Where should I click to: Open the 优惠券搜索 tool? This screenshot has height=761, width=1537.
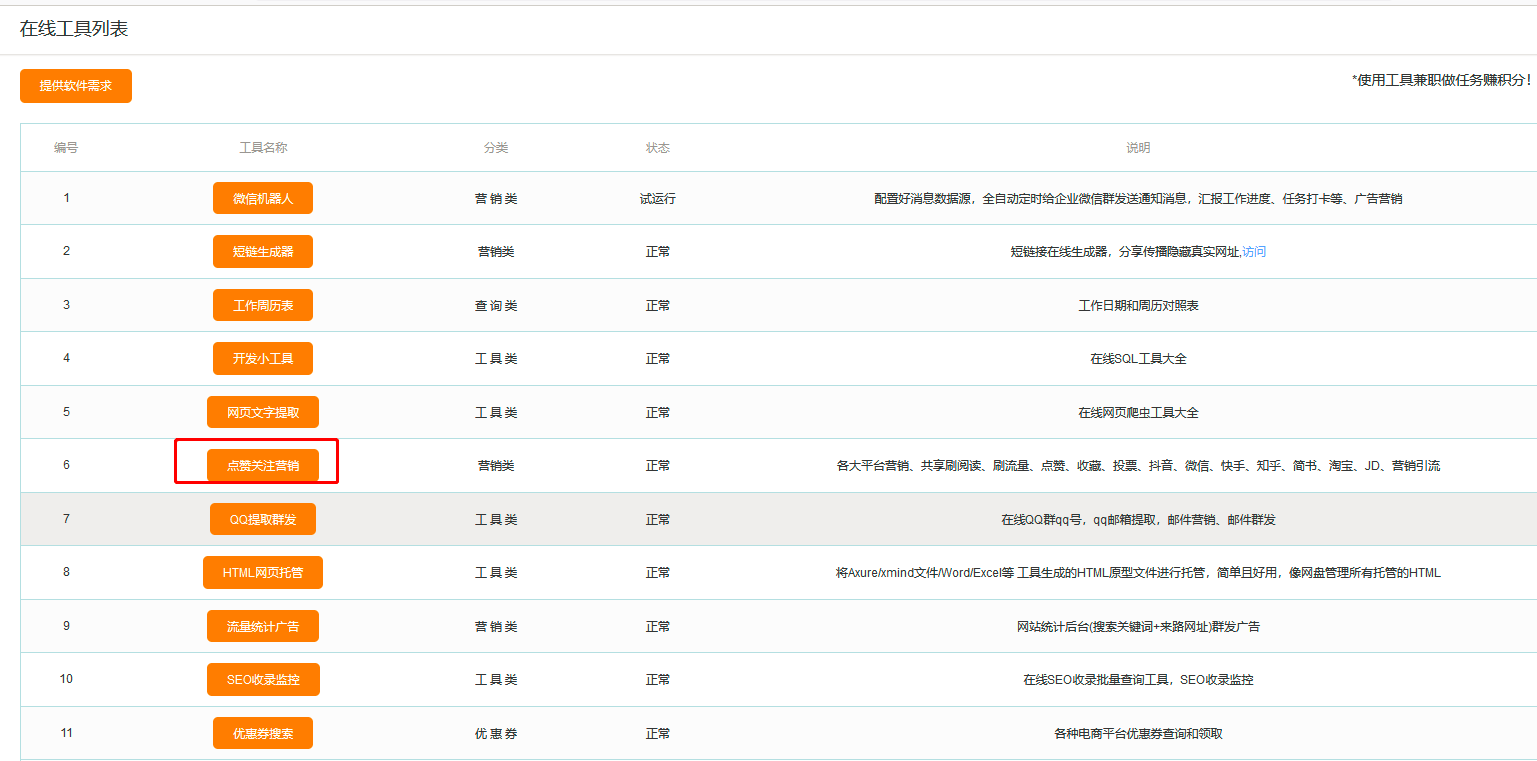(262, 732)
